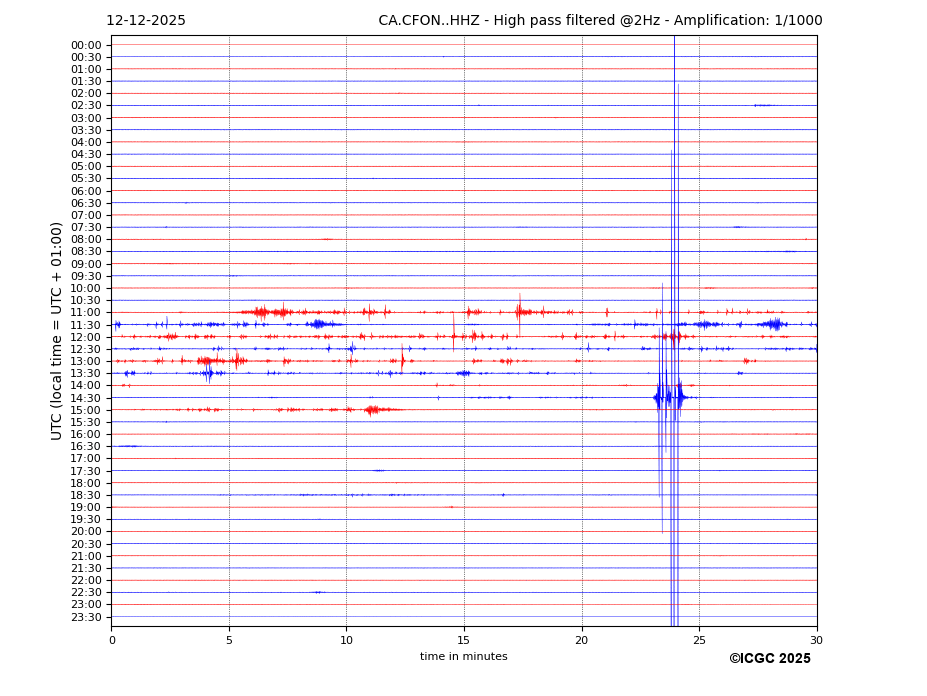Image resolution: width=927 pixels, height=696 pixels.
Task: Select the 23:30 time label on the y-axis
Action: click(86, 617)
